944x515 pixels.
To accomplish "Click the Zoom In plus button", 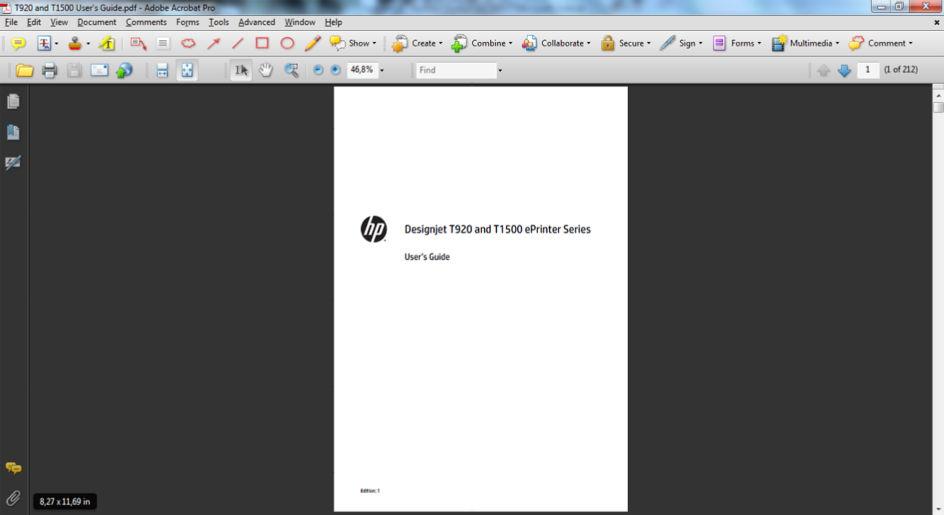I will pos(335,70).
